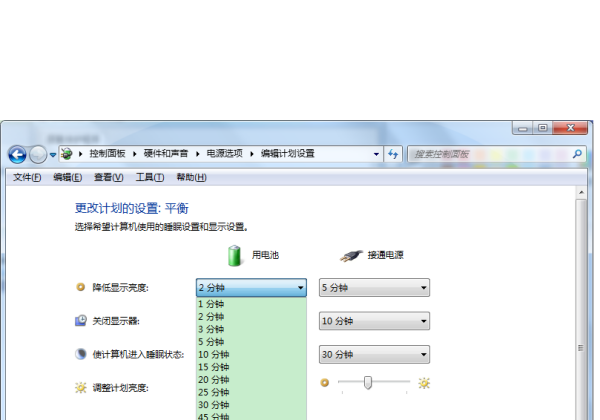This screenshot has height=420, width=600.
Task: Collapse the battery 2 分钟 dim display dropdown
Action: pos(251,288)
